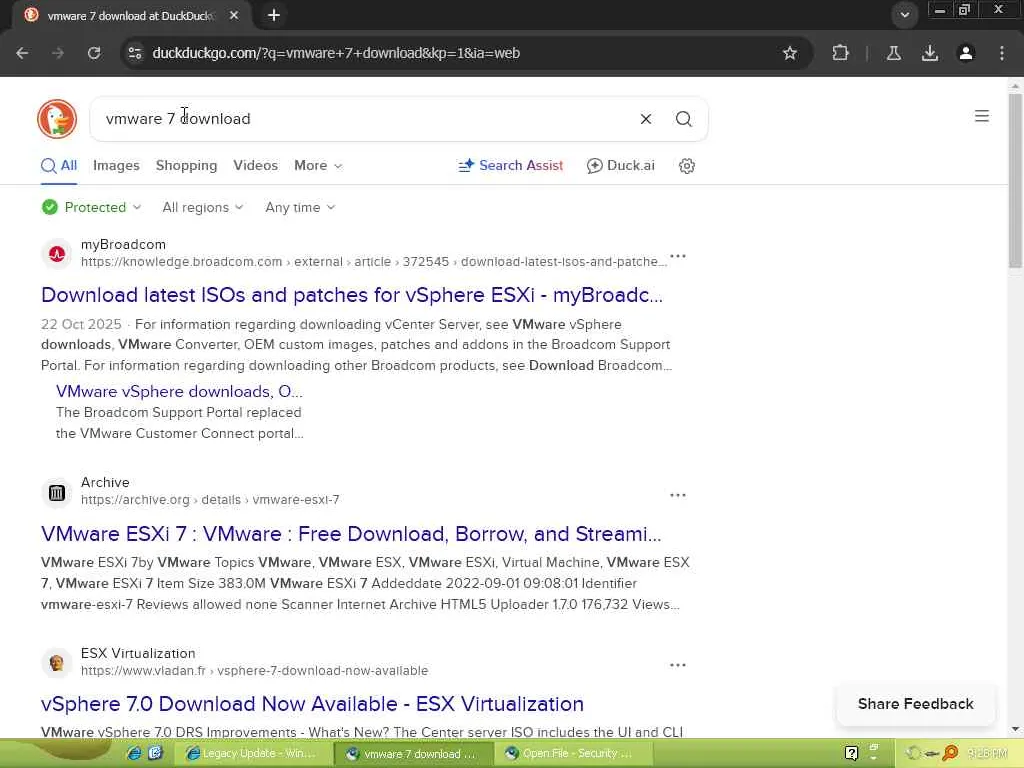
Task: Open the tab search dropdown arrow
Action: pyautogui.click(x=904, y=15)
